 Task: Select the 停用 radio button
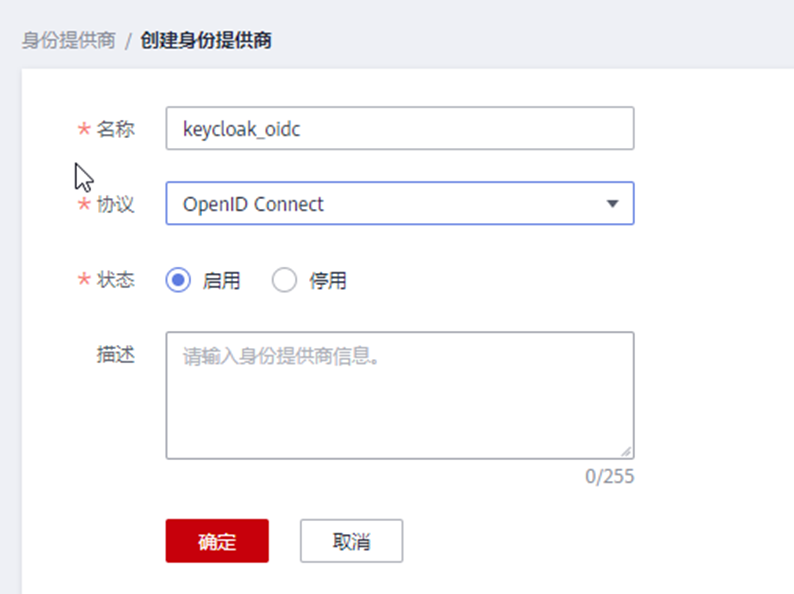pos(285,281)
